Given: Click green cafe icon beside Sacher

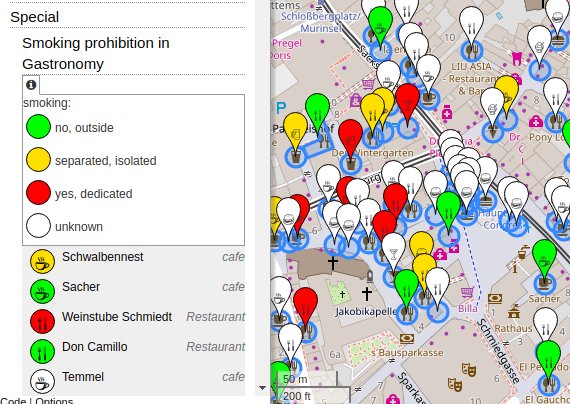Looking at the screenshot, I should (42, 292).
